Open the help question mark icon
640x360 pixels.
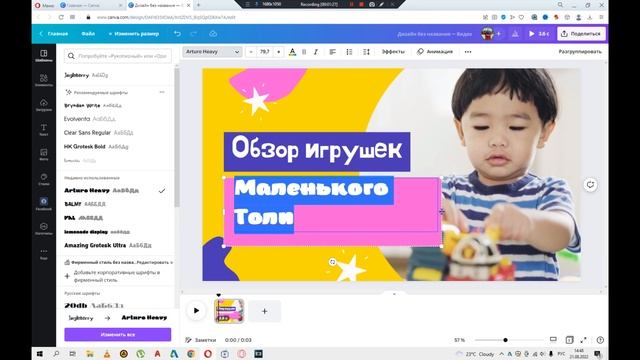click(x=600, y=340)
